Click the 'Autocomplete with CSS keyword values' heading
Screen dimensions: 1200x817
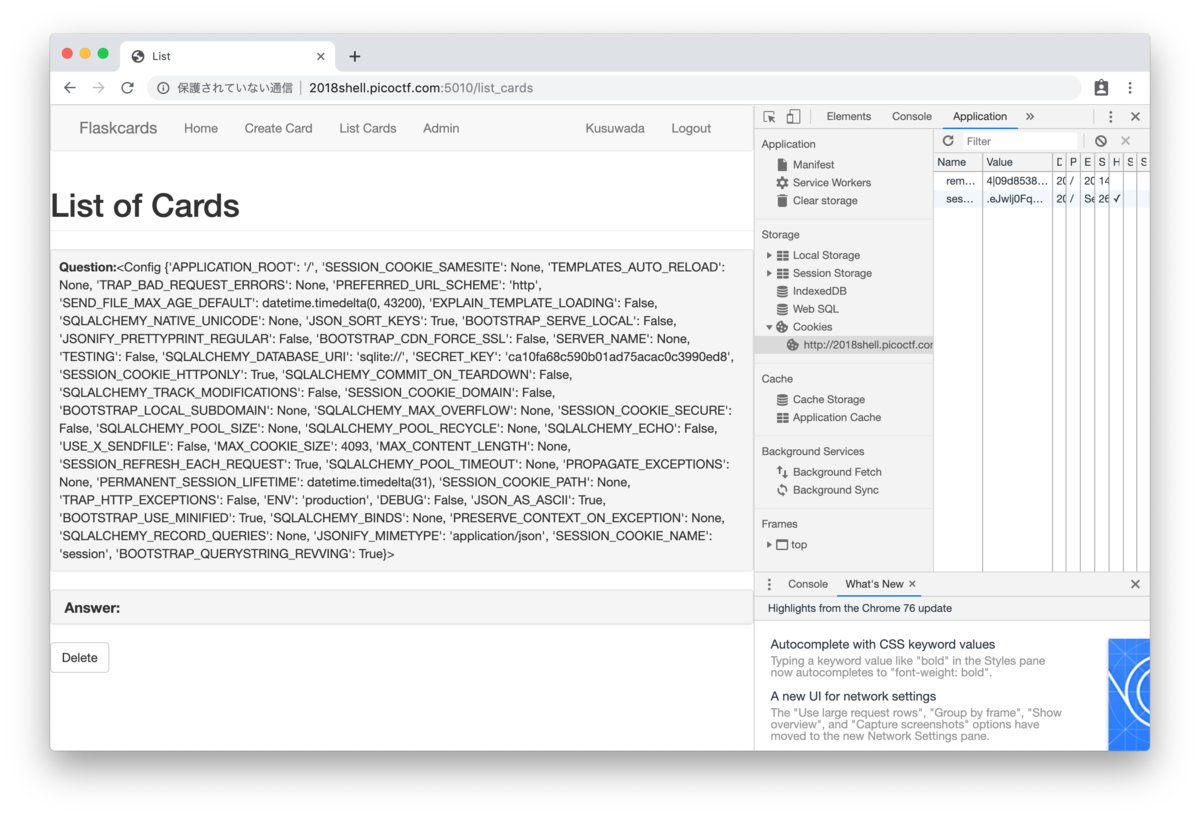point(882,645)
